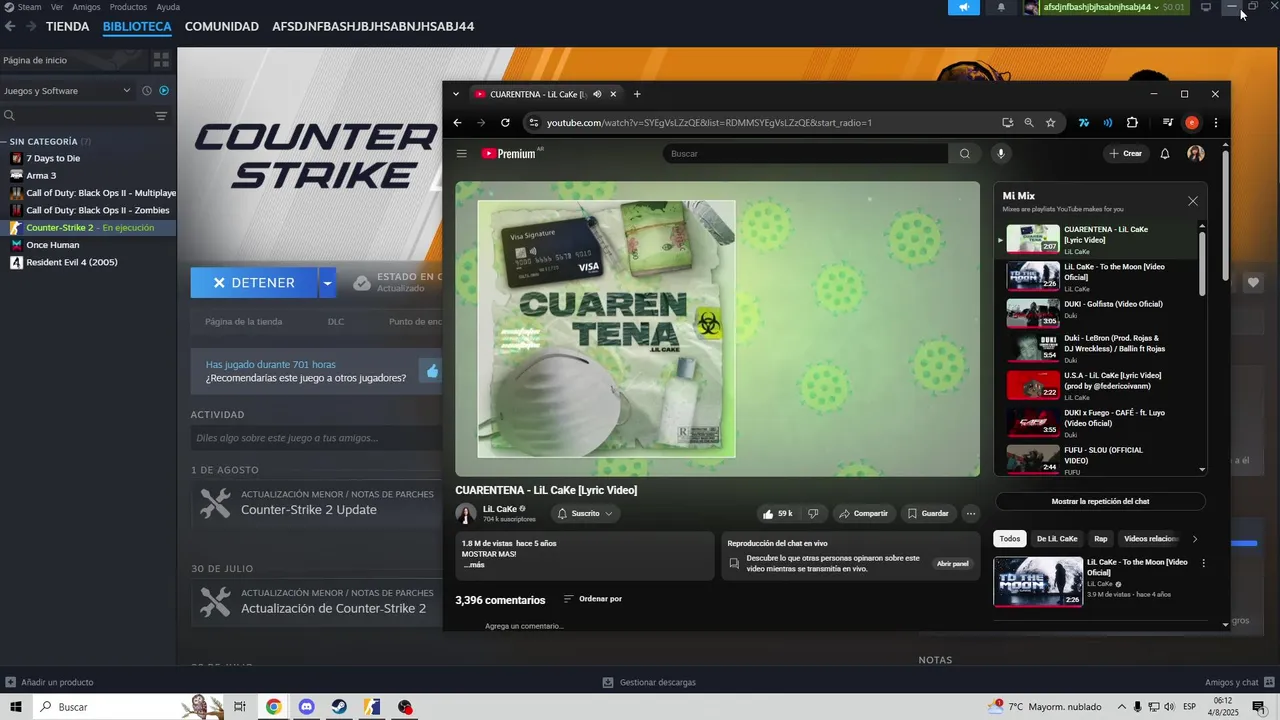This screenshot has width=1280, height=720.
Task: Expand the arrow beside DETENER
Action: coord(327,283)
